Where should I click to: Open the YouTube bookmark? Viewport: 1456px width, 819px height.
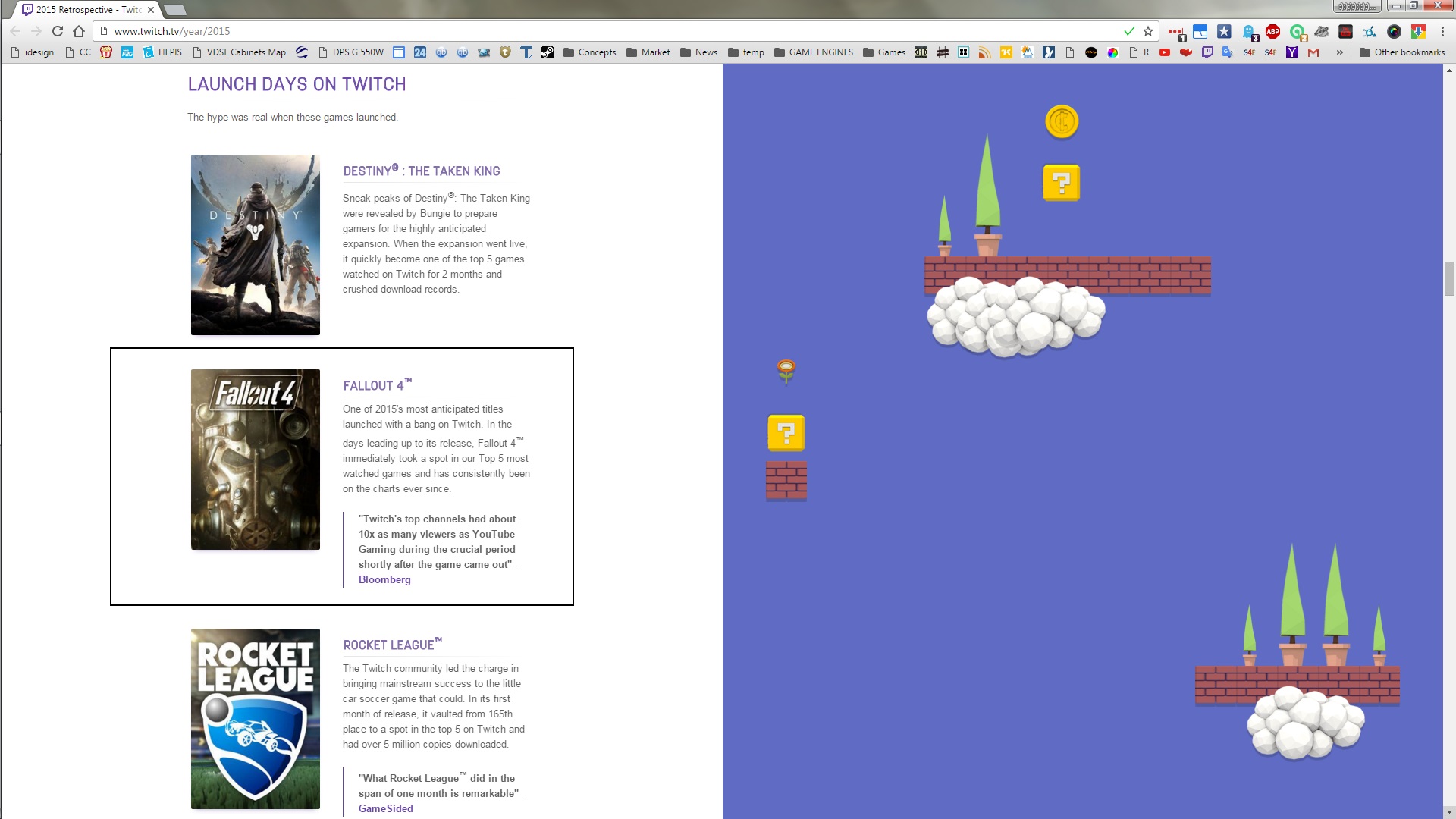[1165, 52]
